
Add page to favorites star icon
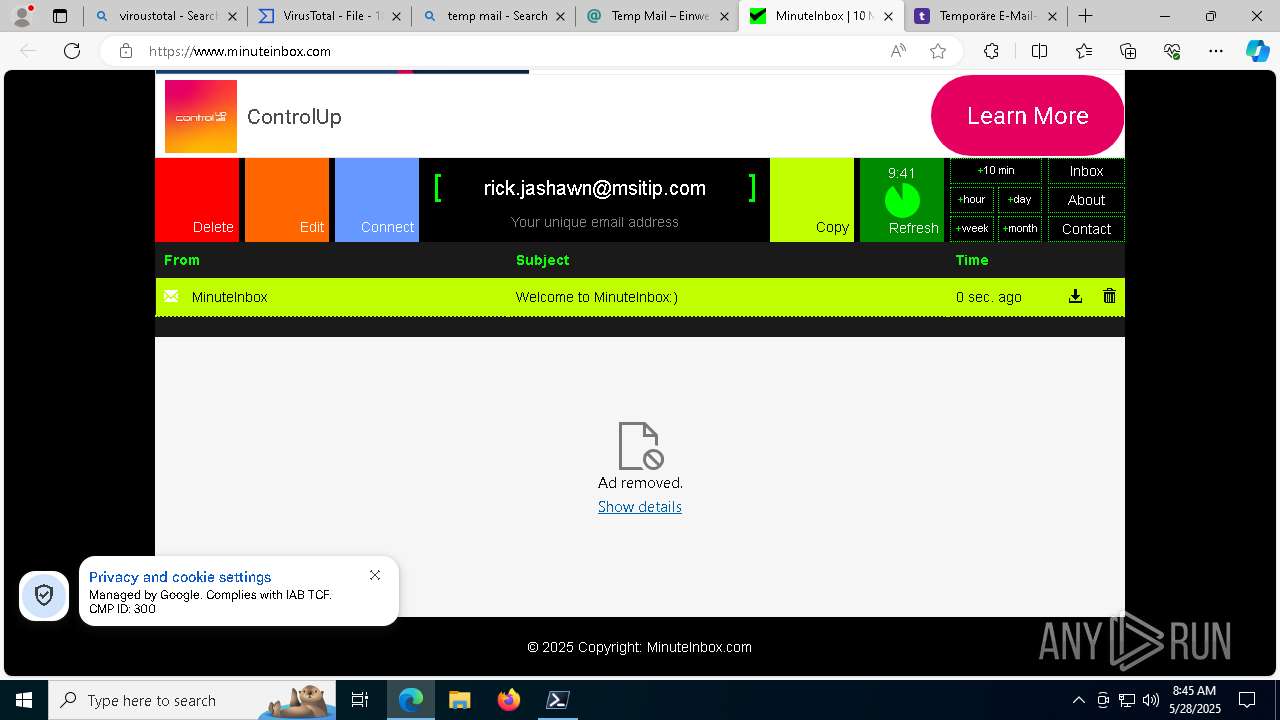938,51
